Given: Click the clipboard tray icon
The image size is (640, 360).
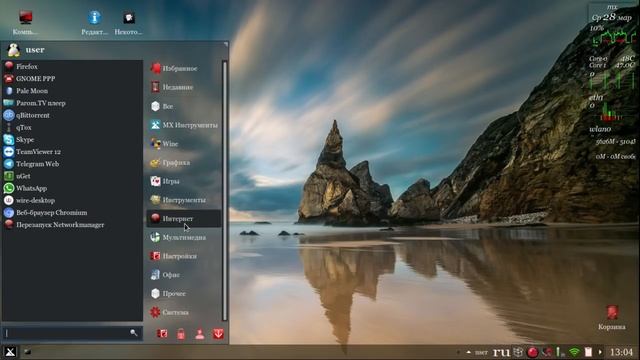Looking at the screenshot, I should pos(588,352).
